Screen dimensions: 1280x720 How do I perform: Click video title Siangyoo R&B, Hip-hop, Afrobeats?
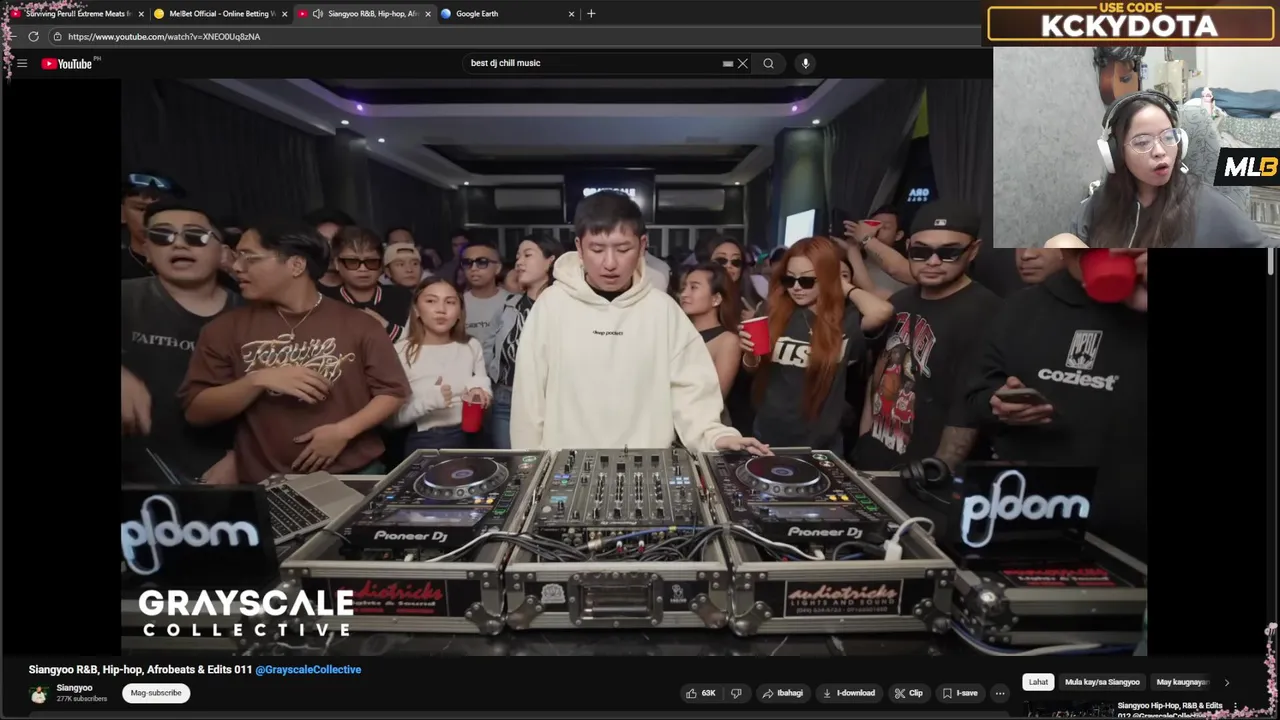[141, 670]
